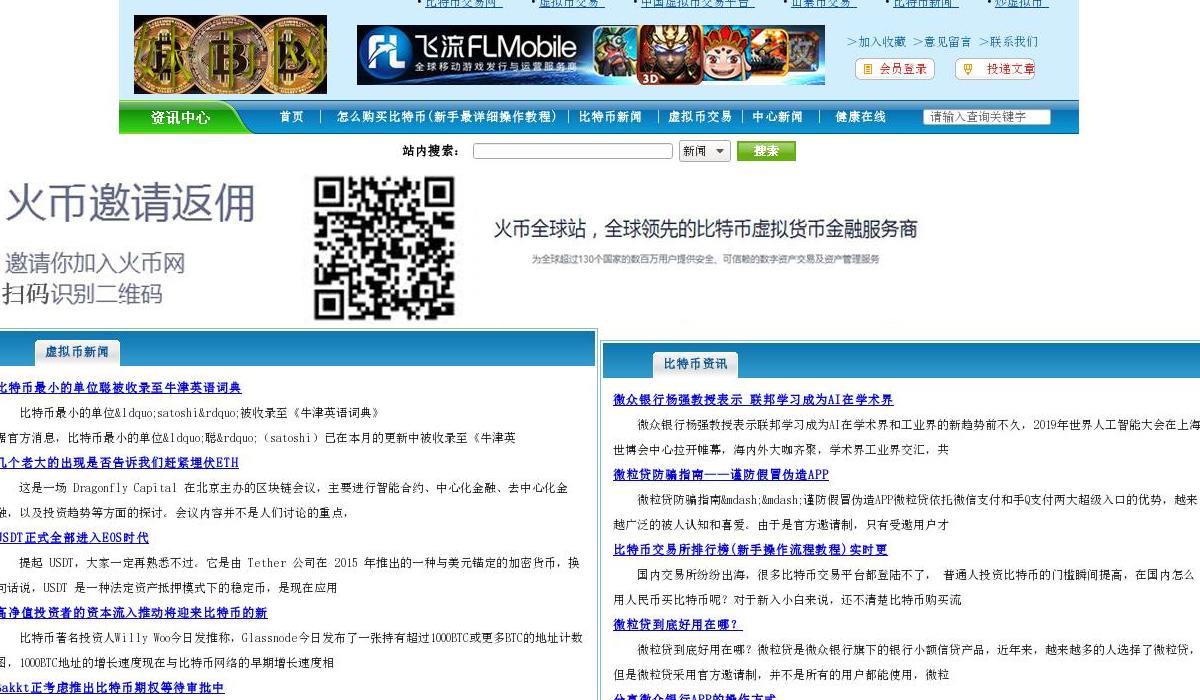Open article 比特币最小的单位聪被收录至牛津英语词典

pyautogui.click(x=120, y=388)
